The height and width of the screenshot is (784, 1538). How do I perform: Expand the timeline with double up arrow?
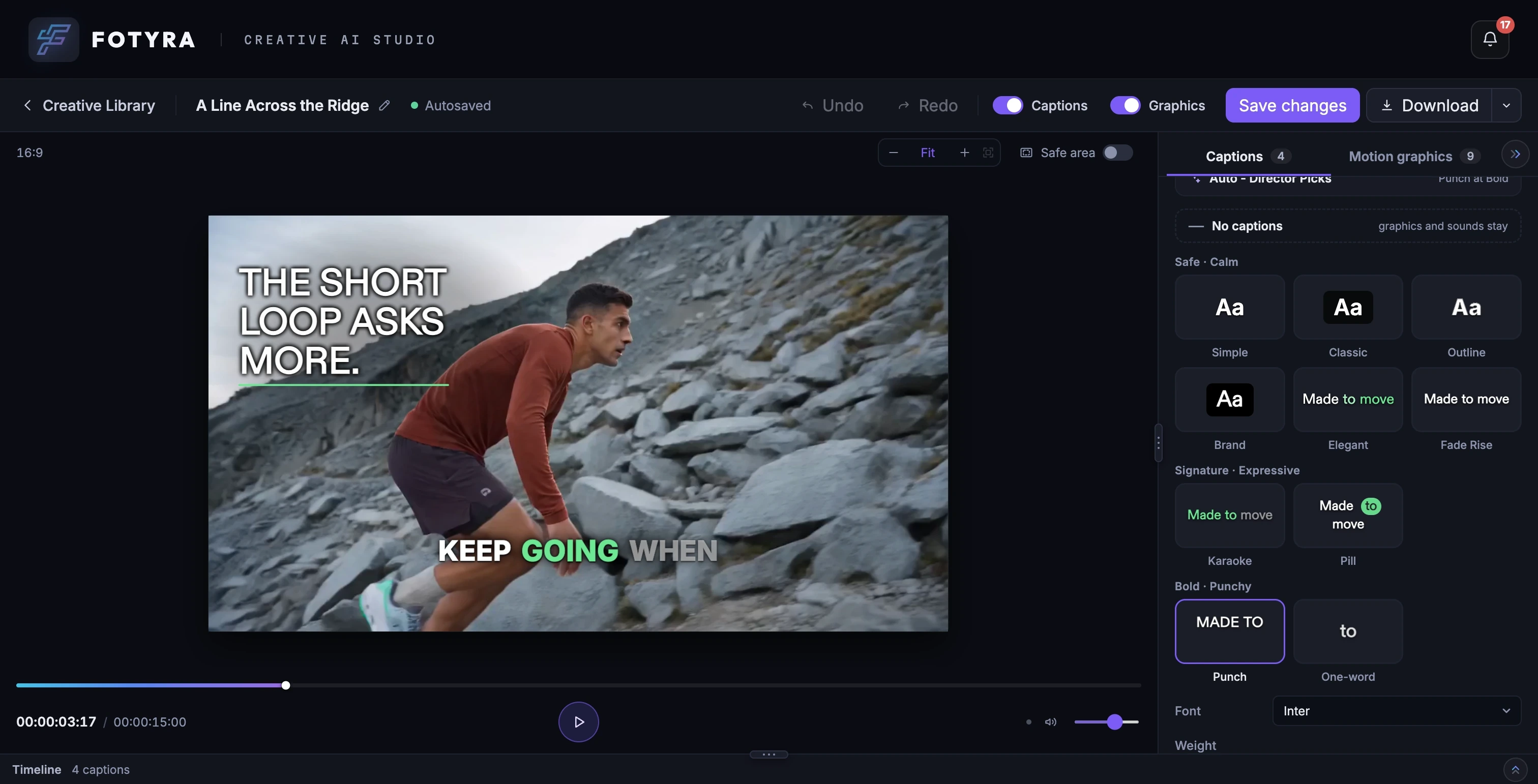[x=1515, y=770]
